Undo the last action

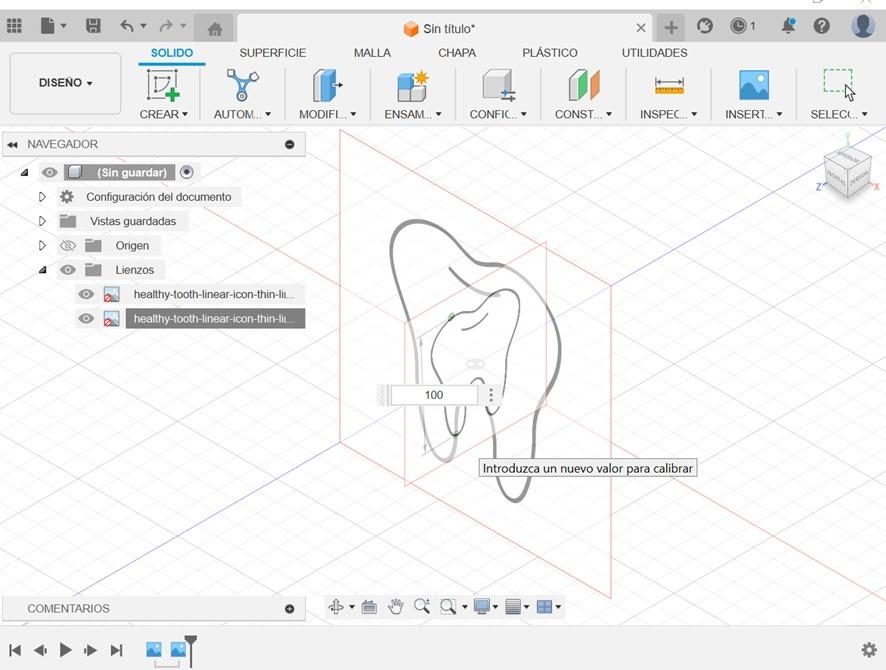127,26
